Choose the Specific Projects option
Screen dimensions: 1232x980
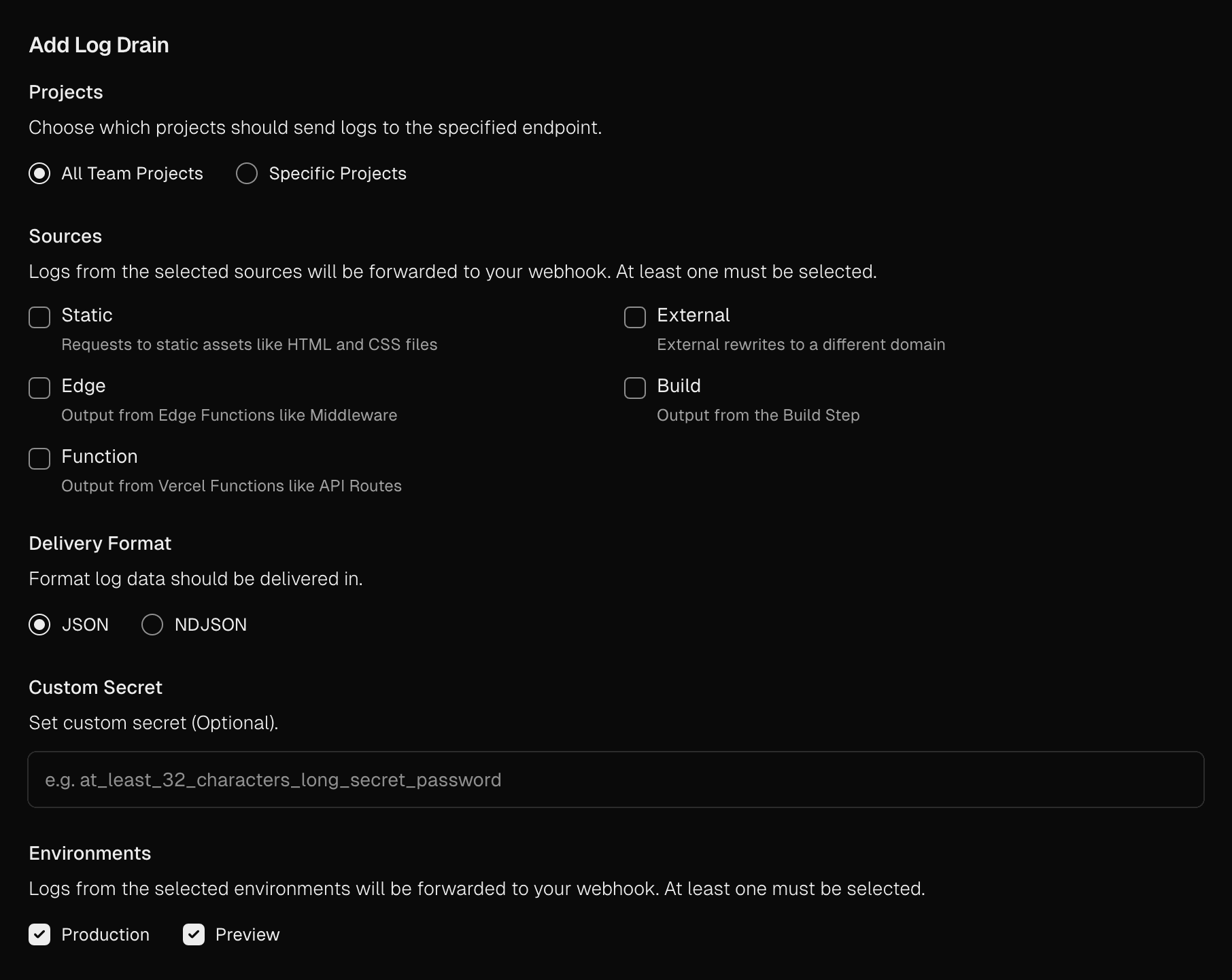pyautogui.click(x=247, y=174)
